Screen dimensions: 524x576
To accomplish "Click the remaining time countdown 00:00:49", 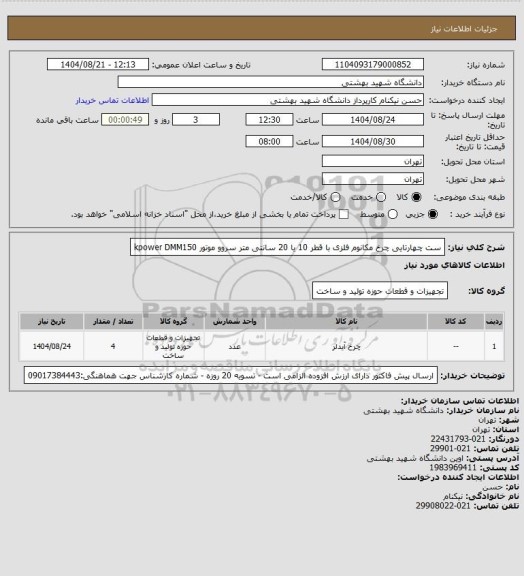I will [125, 120].
